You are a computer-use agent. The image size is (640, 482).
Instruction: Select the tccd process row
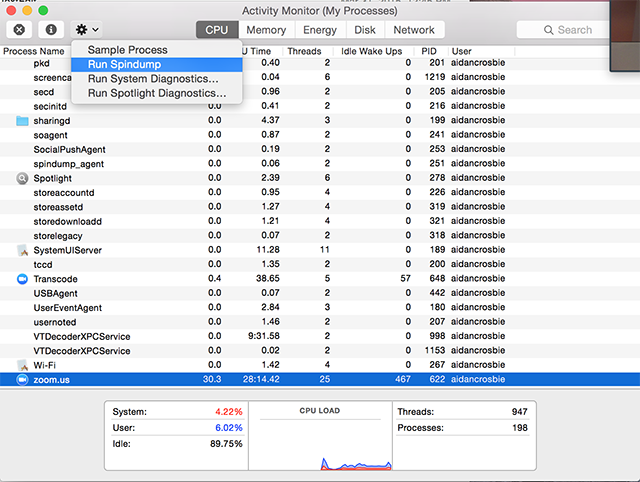(320, 264)
